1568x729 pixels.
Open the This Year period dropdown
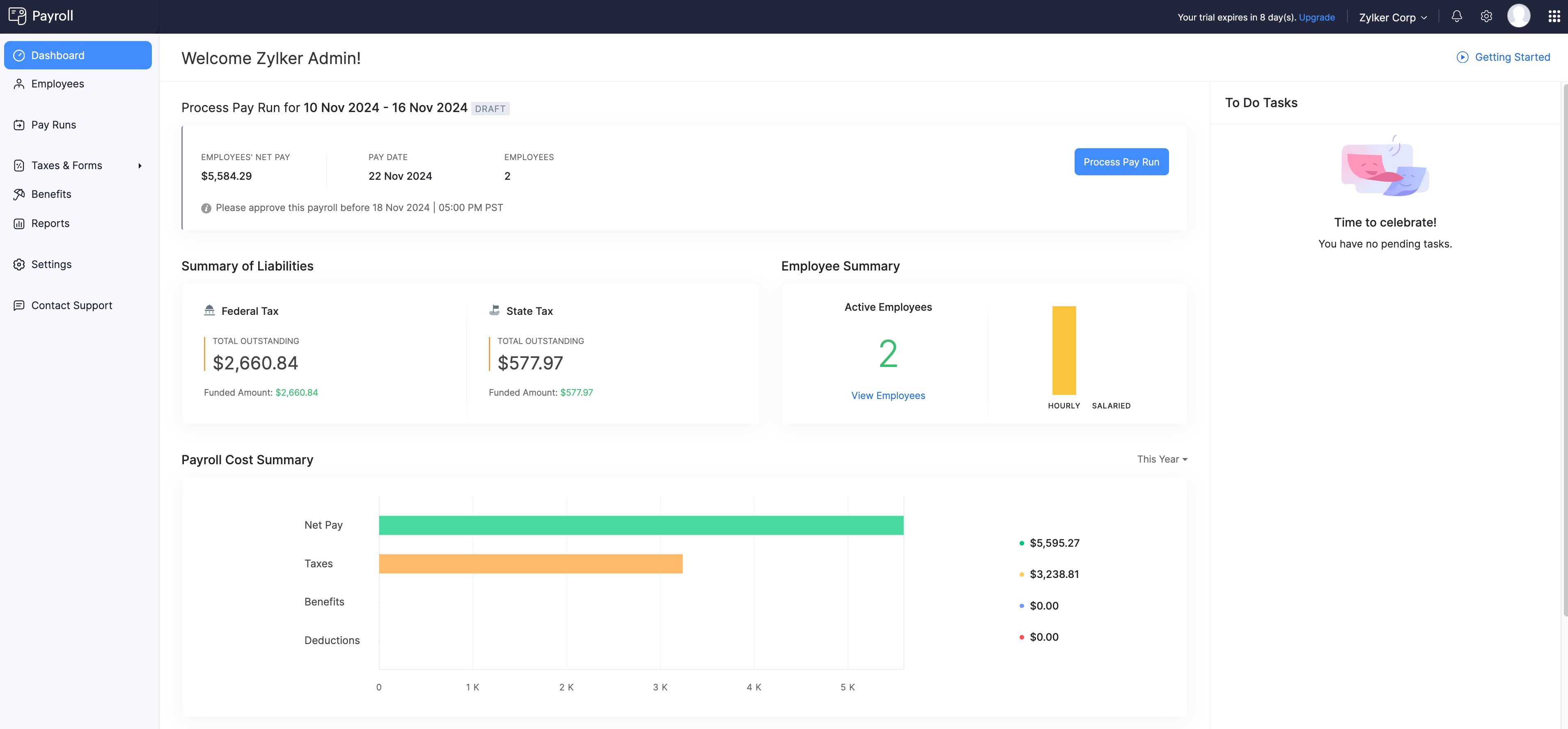click(x=1161, y=459)
